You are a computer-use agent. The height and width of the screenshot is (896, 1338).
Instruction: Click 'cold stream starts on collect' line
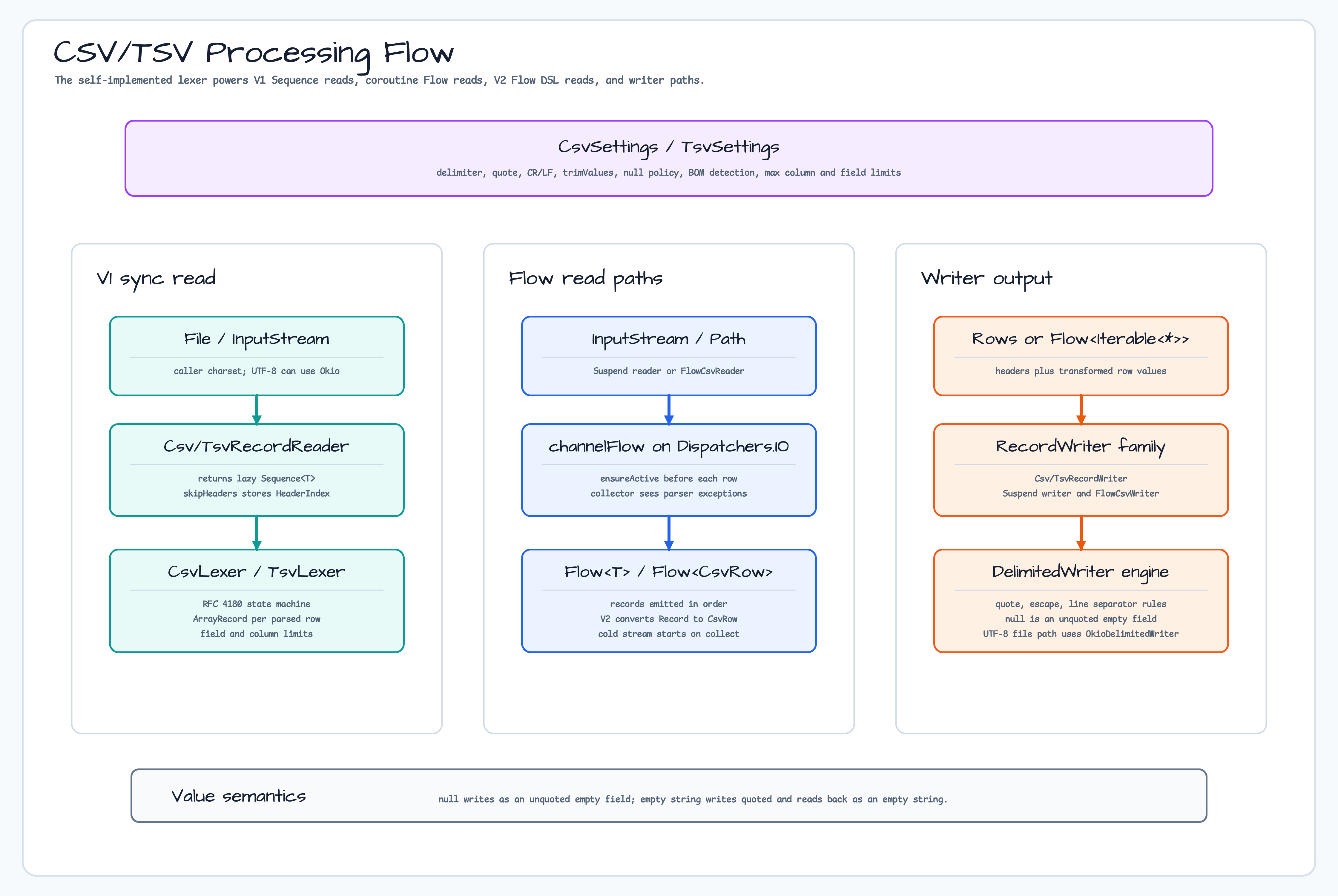[668, 634]
